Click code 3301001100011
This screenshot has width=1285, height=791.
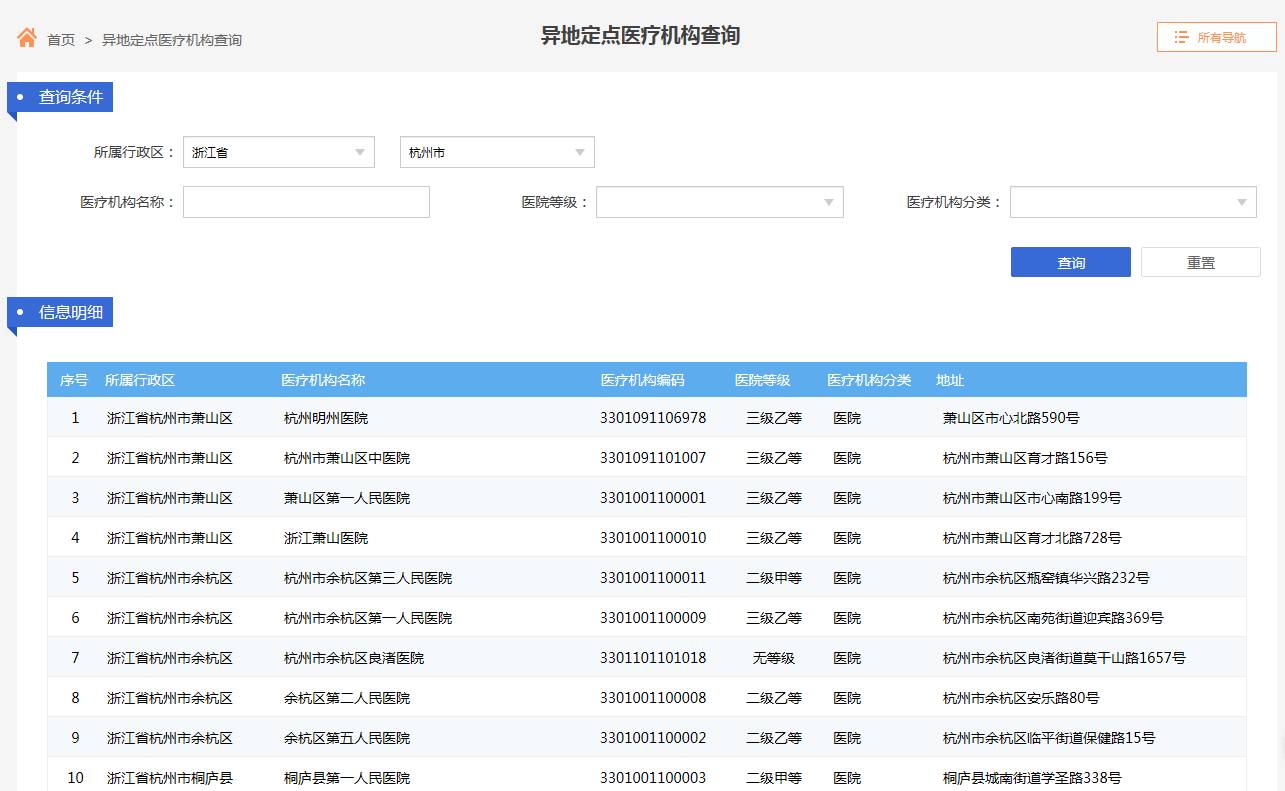653,578
